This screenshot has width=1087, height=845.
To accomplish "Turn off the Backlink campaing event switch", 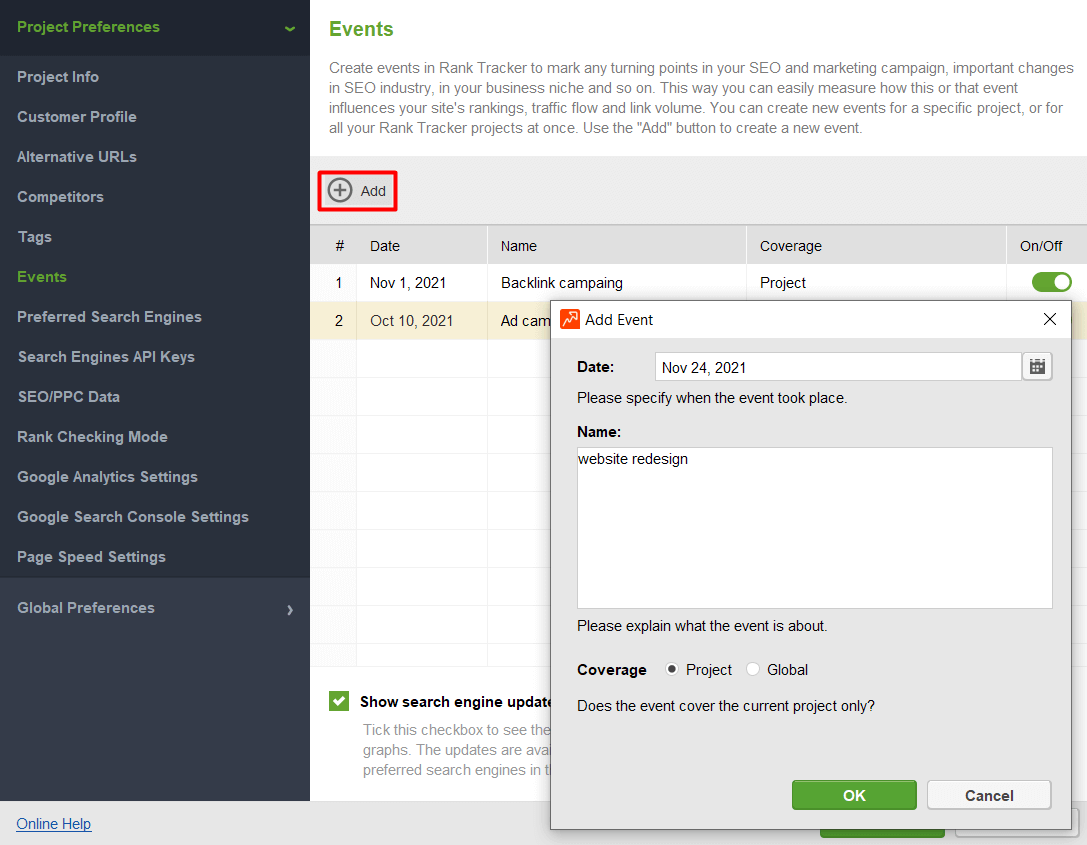I will click(1050, 282).
